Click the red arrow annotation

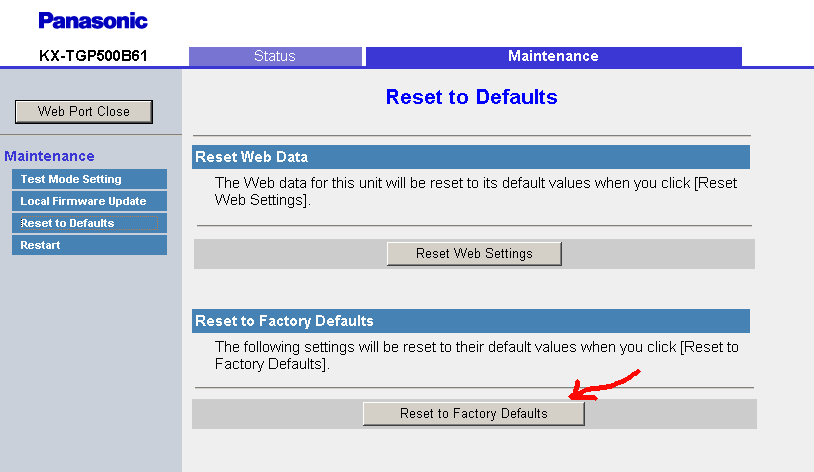(x=604, y=385)
